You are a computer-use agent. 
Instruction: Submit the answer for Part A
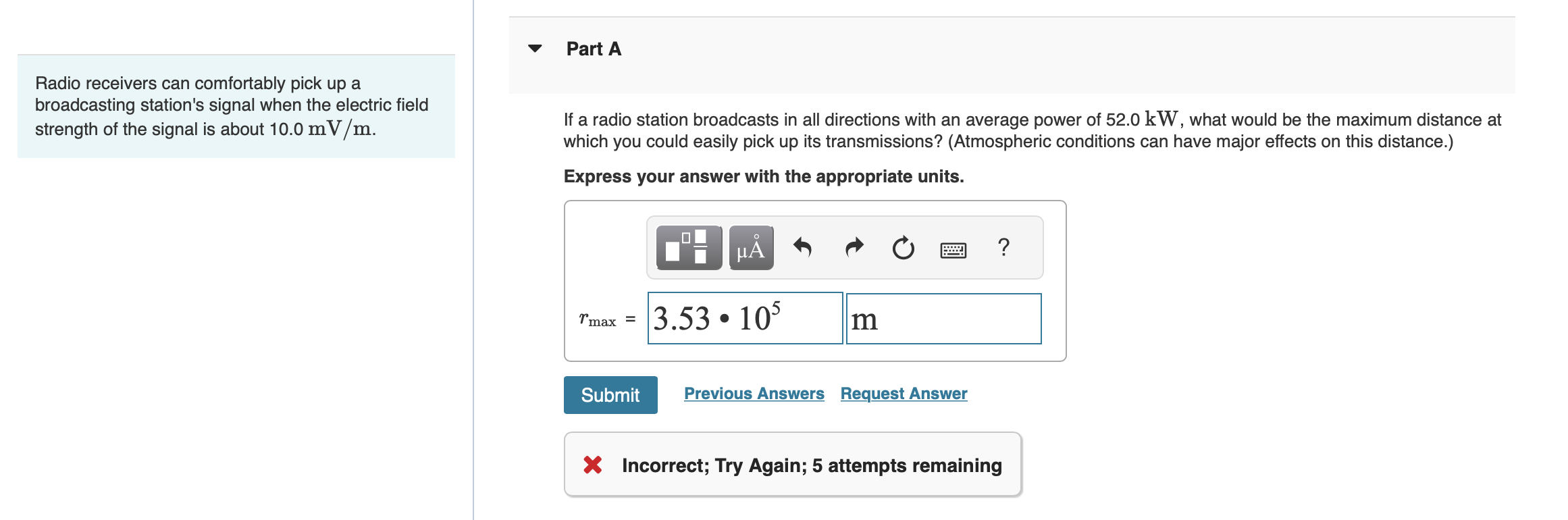[x=610, y=394]
